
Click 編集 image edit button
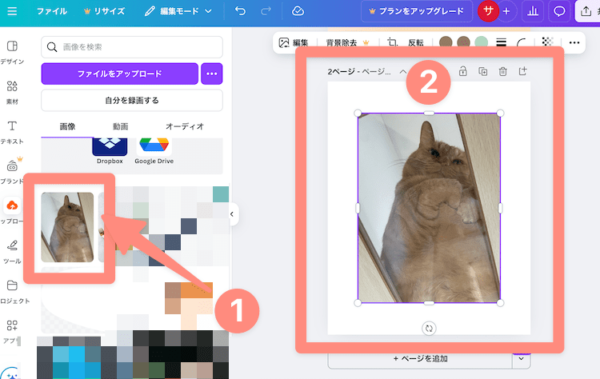tap(293, 42)
